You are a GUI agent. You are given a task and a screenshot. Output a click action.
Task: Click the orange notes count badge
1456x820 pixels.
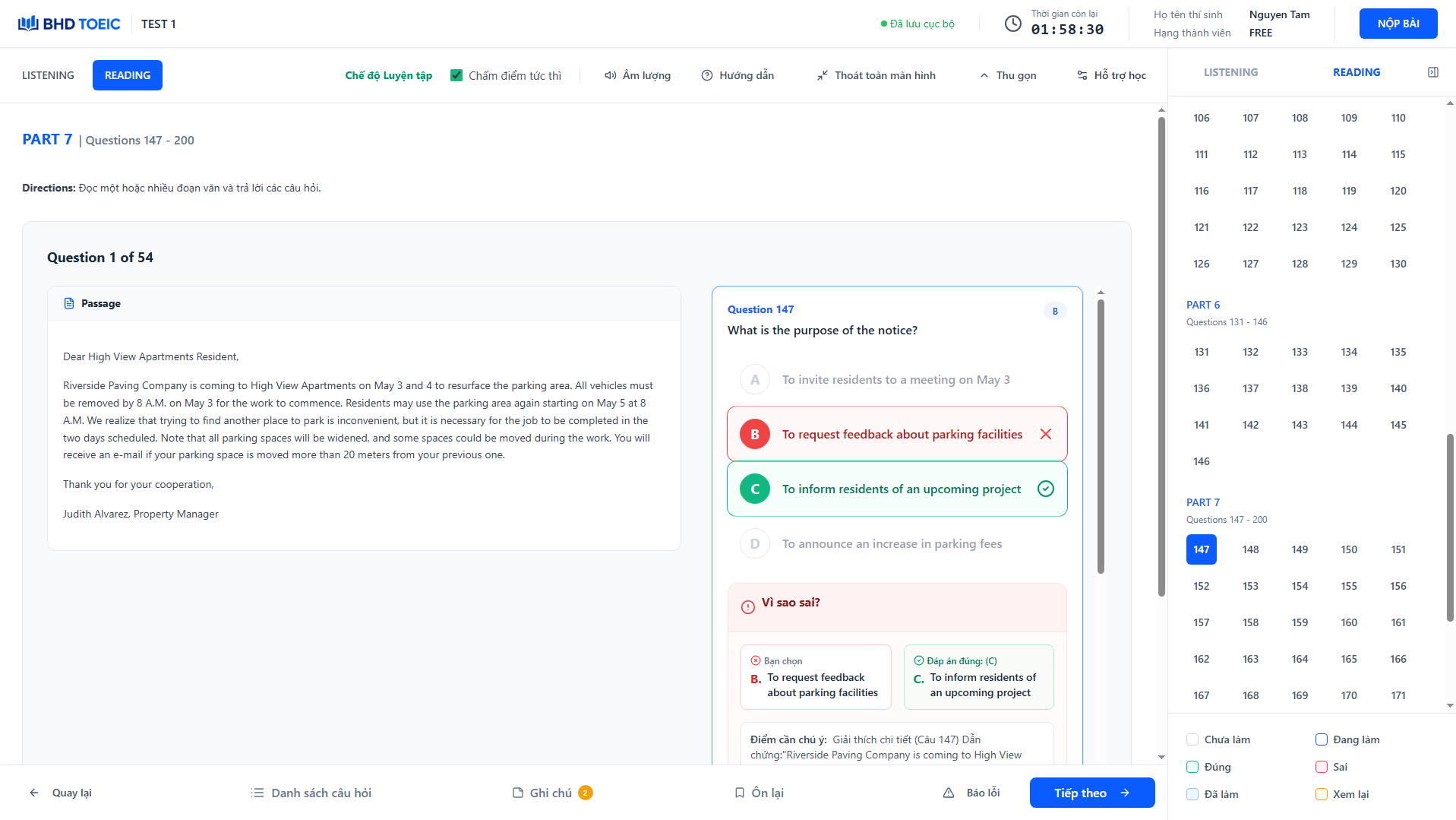click(x=586, y=793)
